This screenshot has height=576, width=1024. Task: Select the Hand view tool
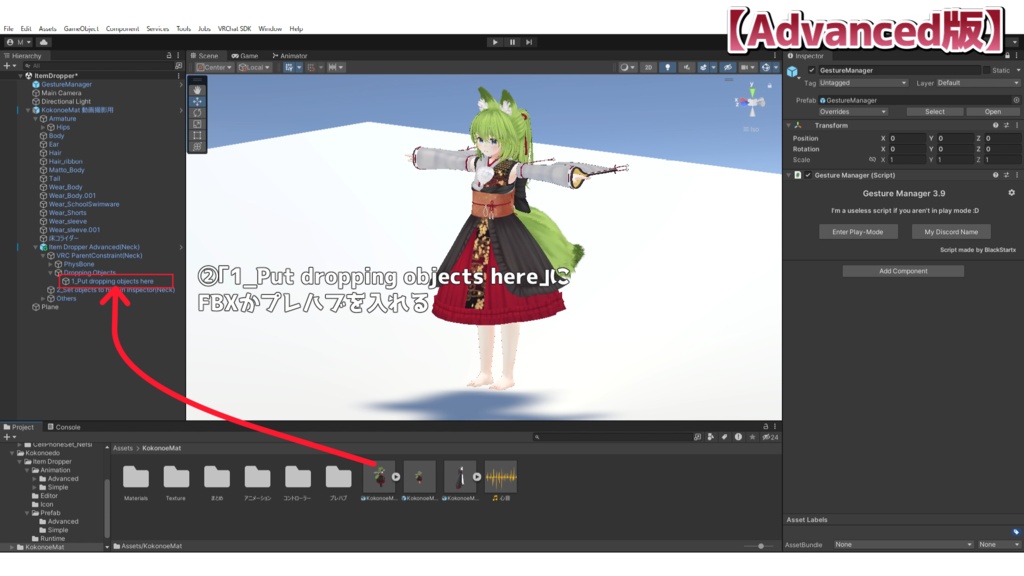click(x=197, y=90)
